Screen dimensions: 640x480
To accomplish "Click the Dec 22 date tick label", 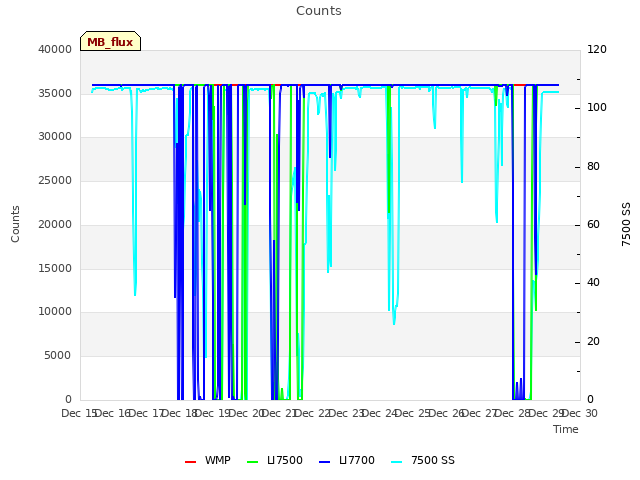I will [x=313, y=413].
